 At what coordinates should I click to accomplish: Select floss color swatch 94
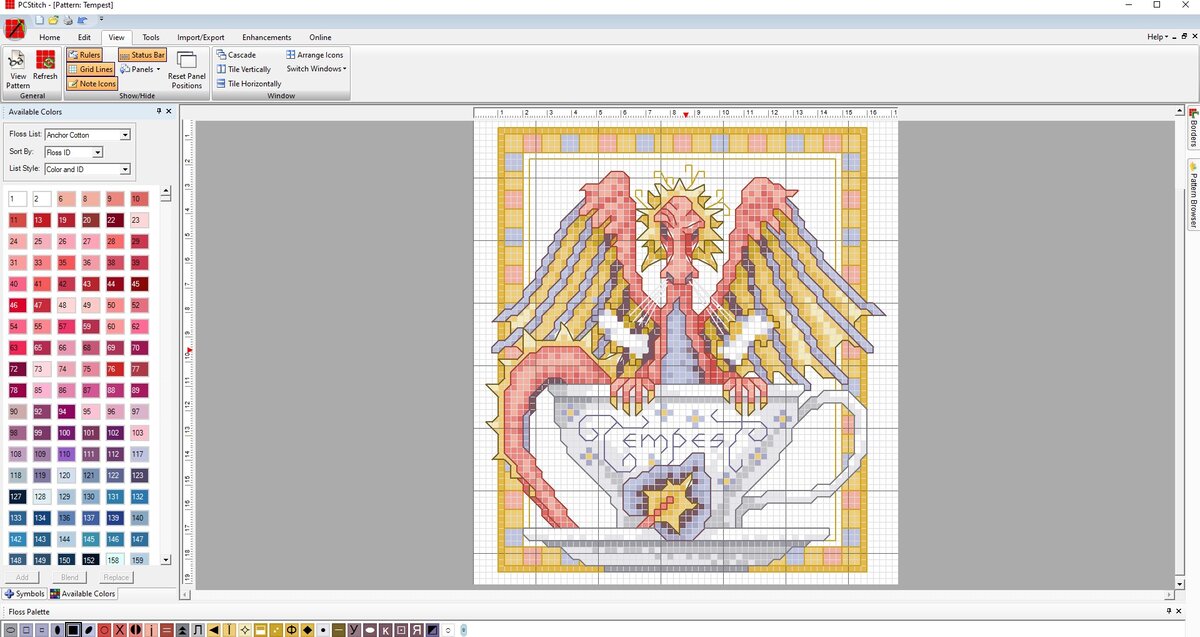click(x=65, y=411)
